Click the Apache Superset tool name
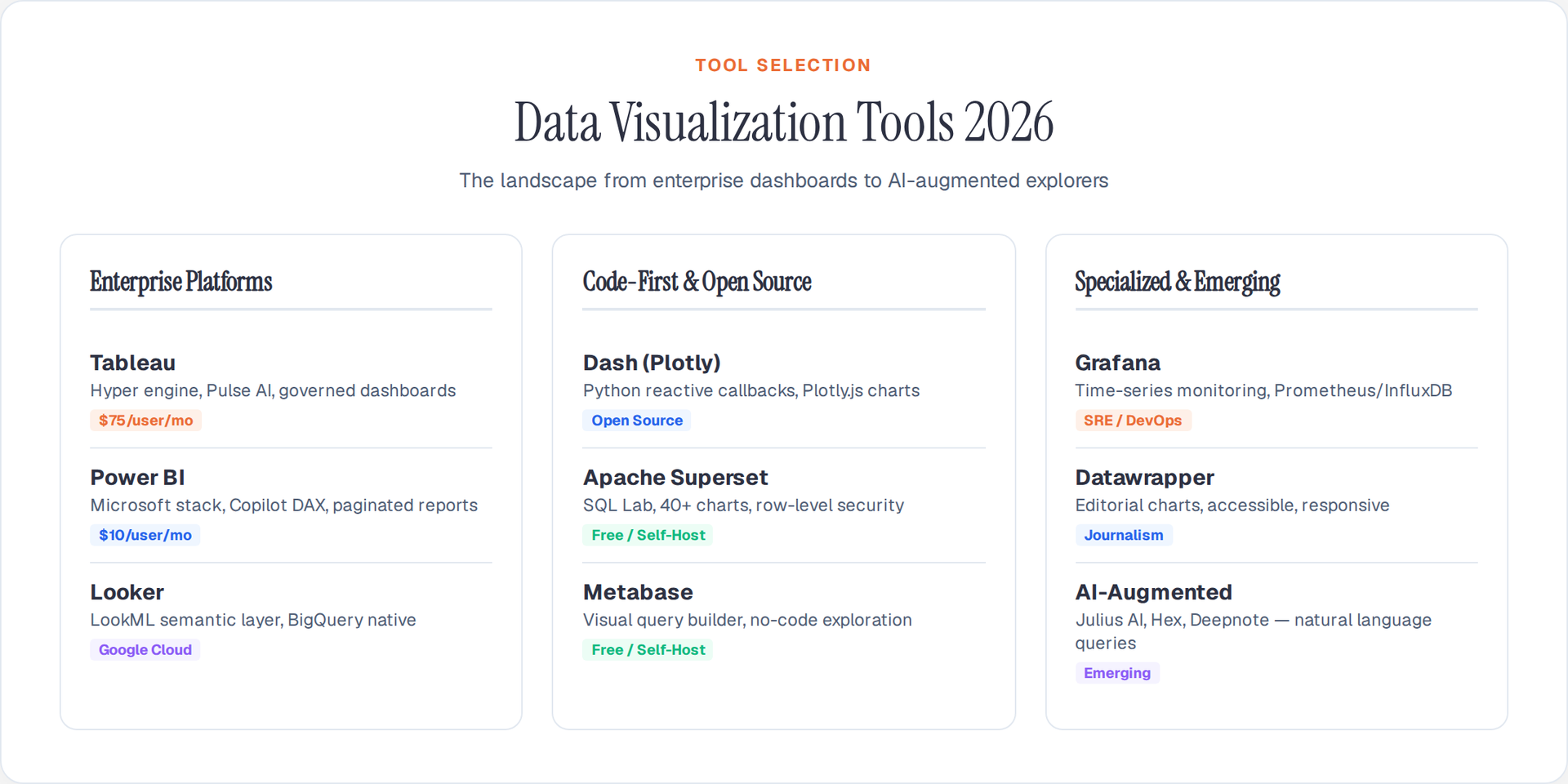 click(675, 478)
